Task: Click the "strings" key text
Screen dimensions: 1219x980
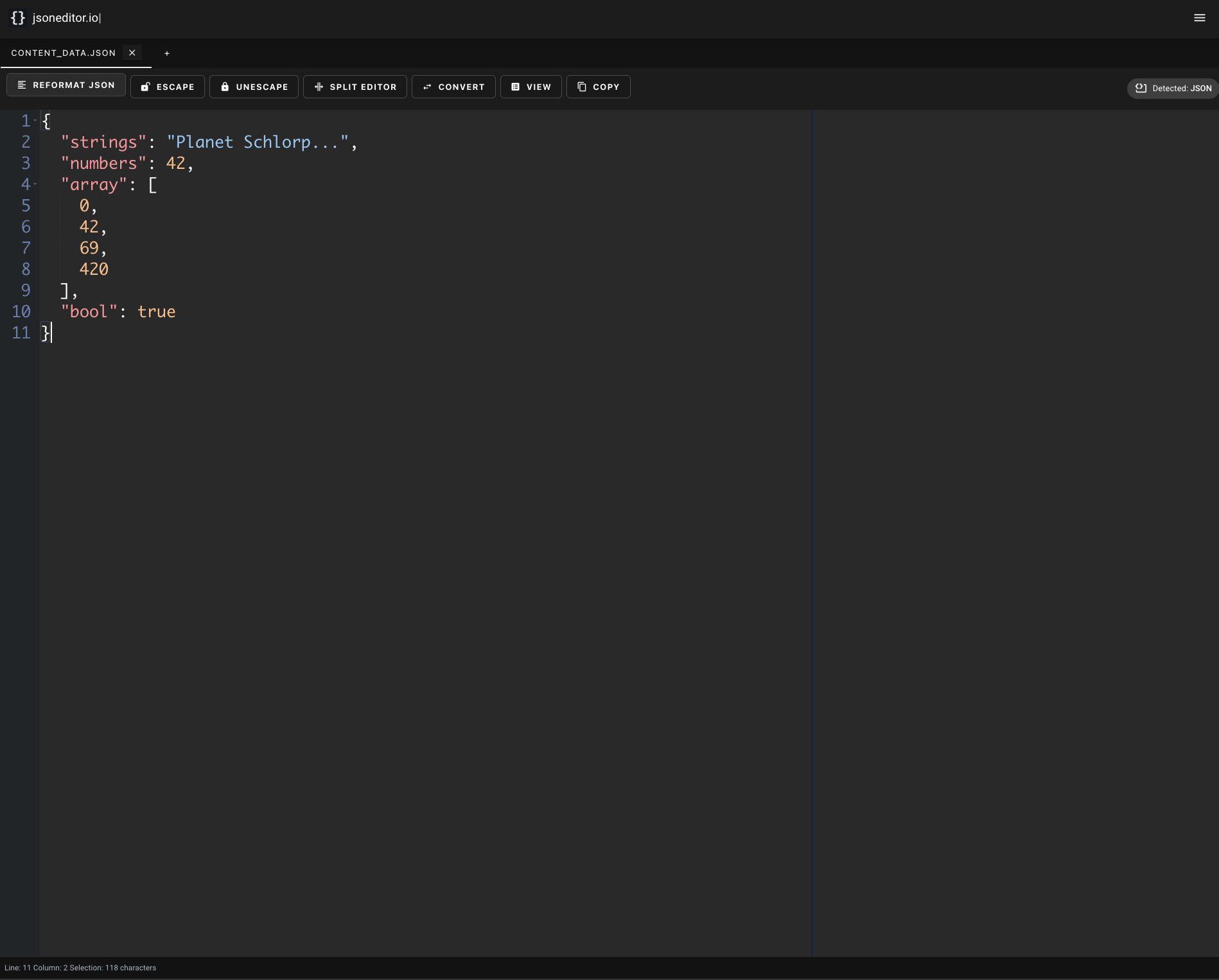Action: [103, 142]
